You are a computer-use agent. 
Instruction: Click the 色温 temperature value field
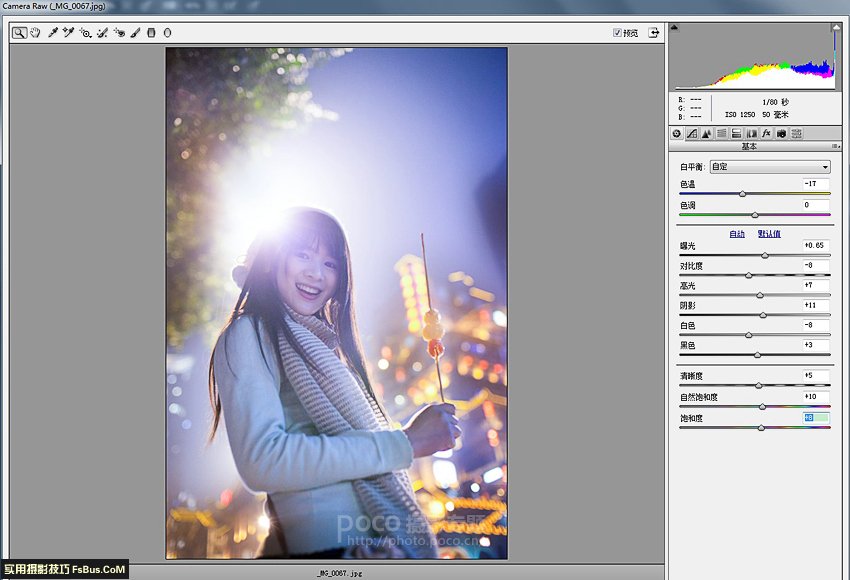click(x=815, y=185)
